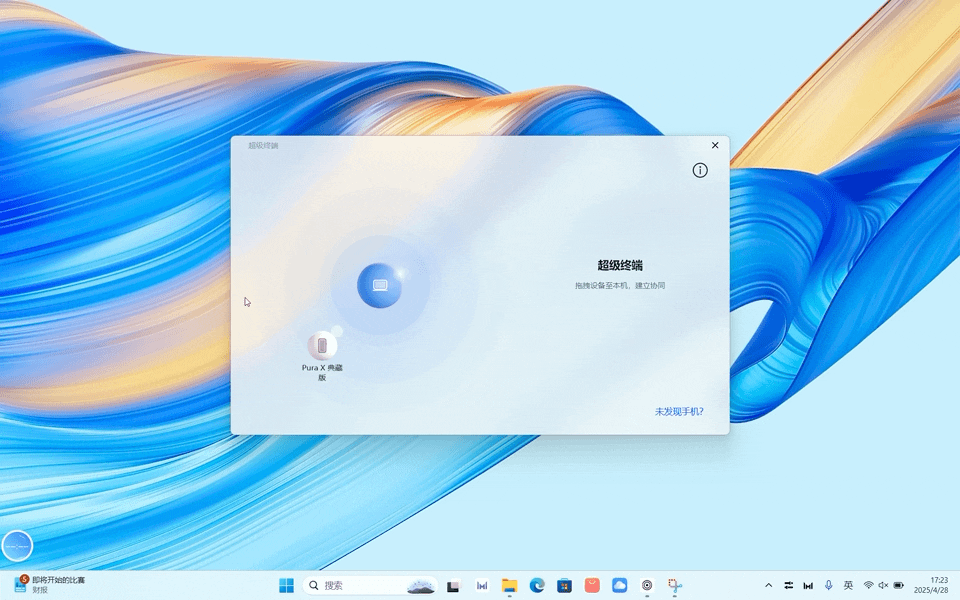This screenshot has height=600, width=960.
Task: Toggle the 英 input language indicator
Action: [x=848, y=585]
